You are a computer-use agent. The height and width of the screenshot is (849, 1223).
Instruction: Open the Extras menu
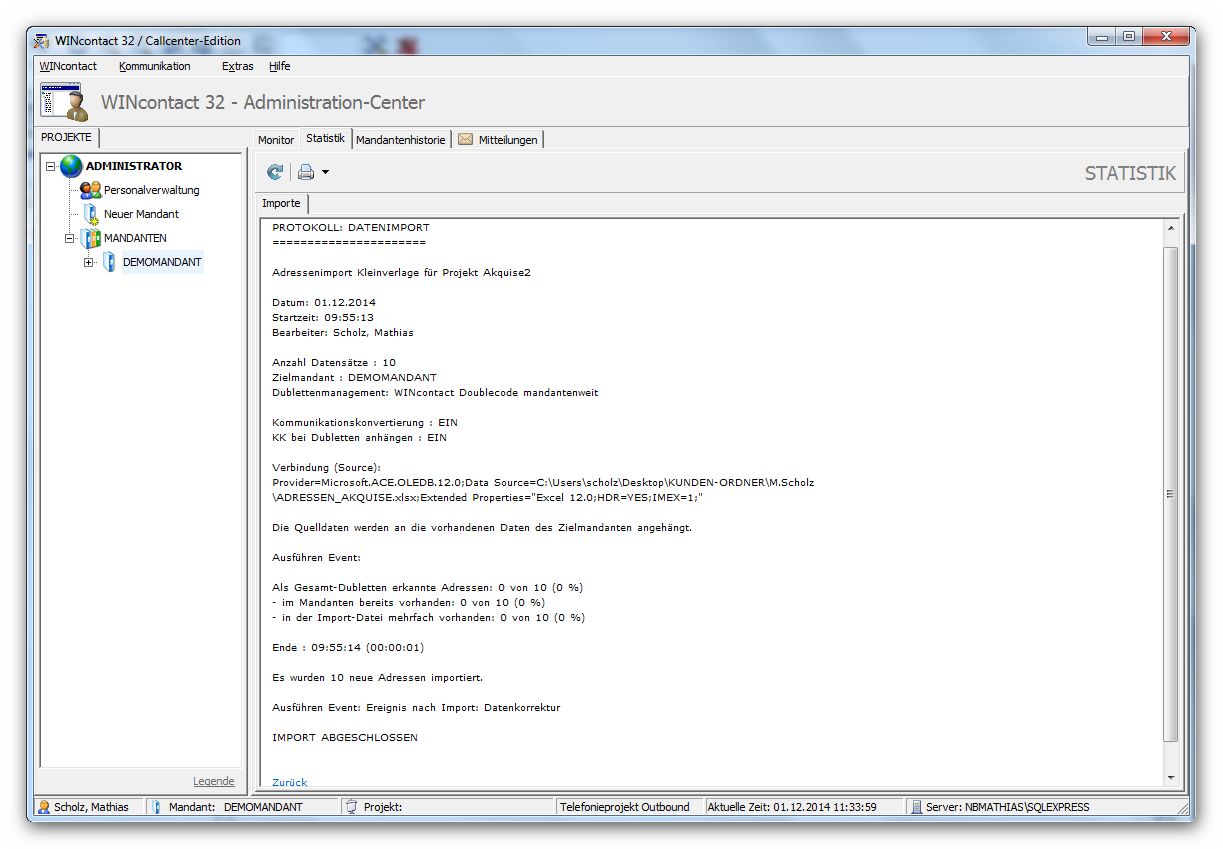point(237,66)
